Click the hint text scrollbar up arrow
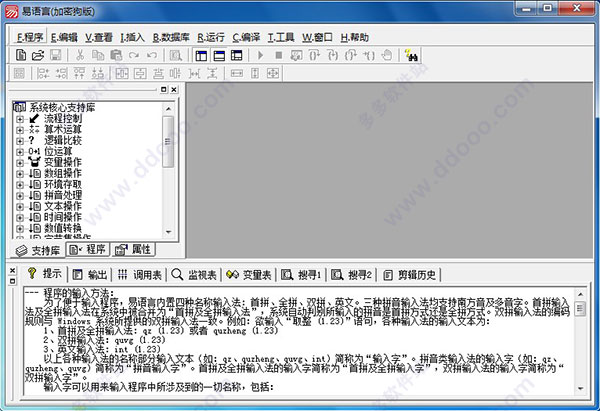This screenshot has height=411, width=600. [580, 294]
